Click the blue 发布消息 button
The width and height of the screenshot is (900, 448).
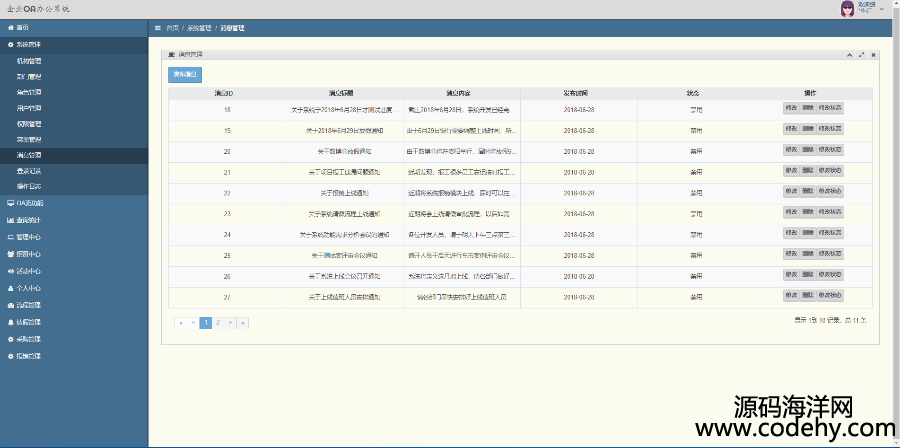click(x=185, y=75)
